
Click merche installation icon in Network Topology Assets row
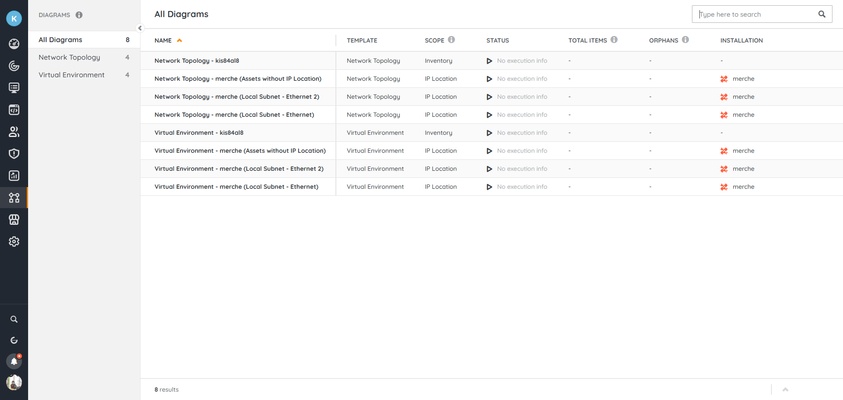[724, 79]
